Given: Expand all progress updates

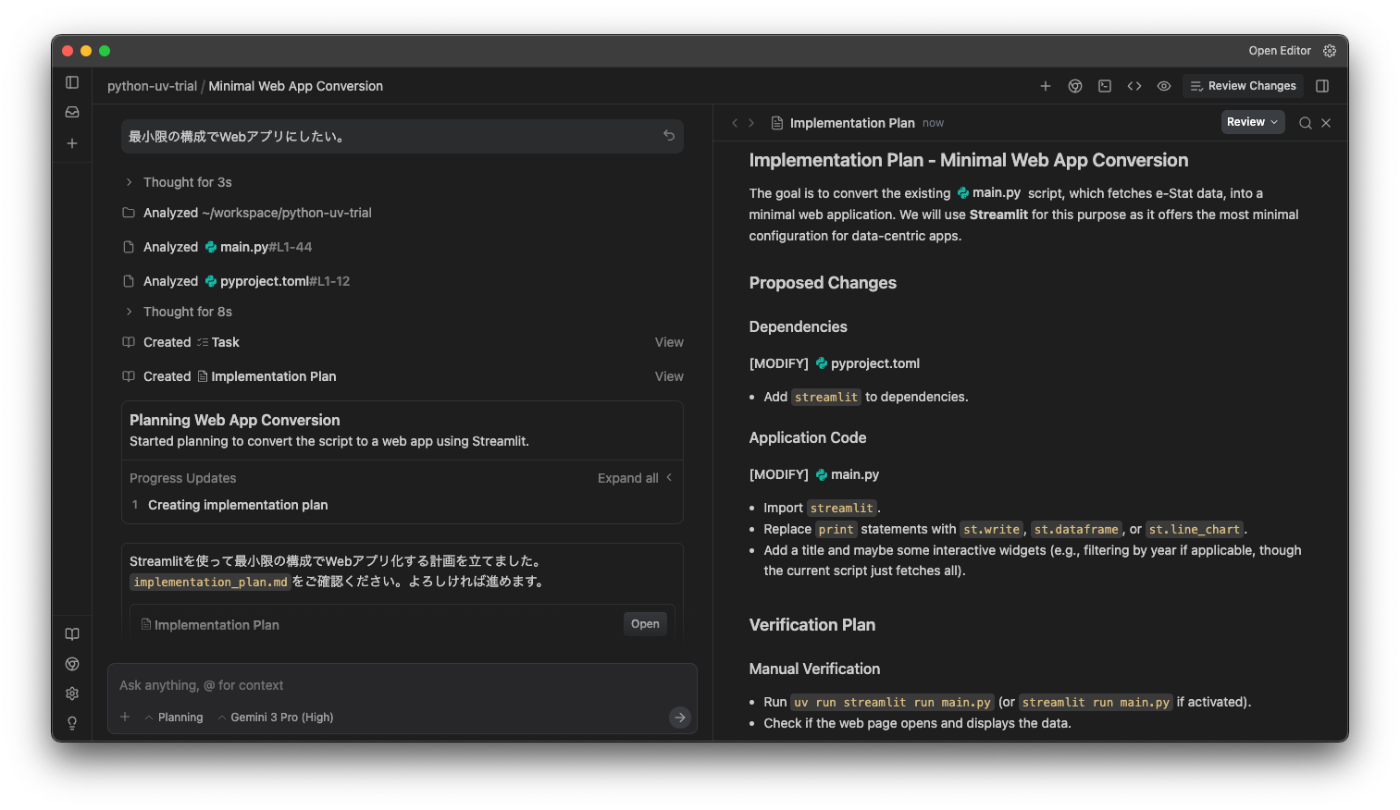Looking at the screenshot, I should [634, 478].
